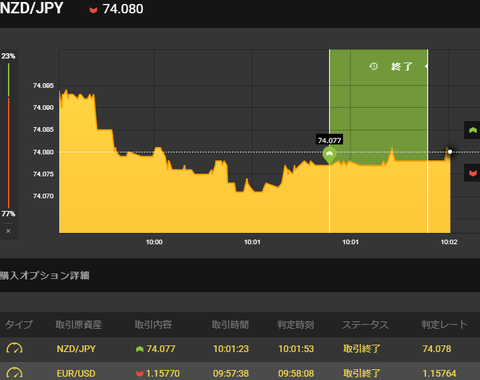
Task: Click the 判定レート column header
Action: (444, 324)
